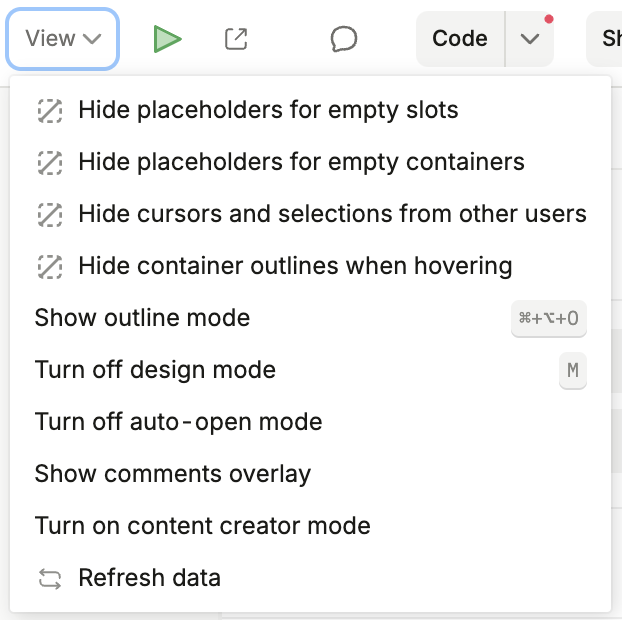Screen dimensions: 622x620
Task: Select Turn on content creator mode
Action: [311, 526]
